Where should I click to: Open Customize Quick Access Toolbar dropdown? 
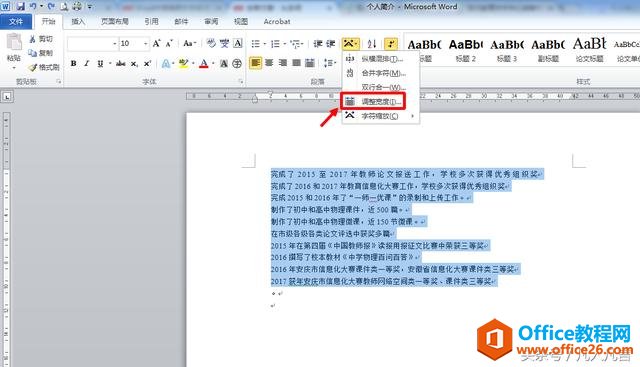point(89,7)
